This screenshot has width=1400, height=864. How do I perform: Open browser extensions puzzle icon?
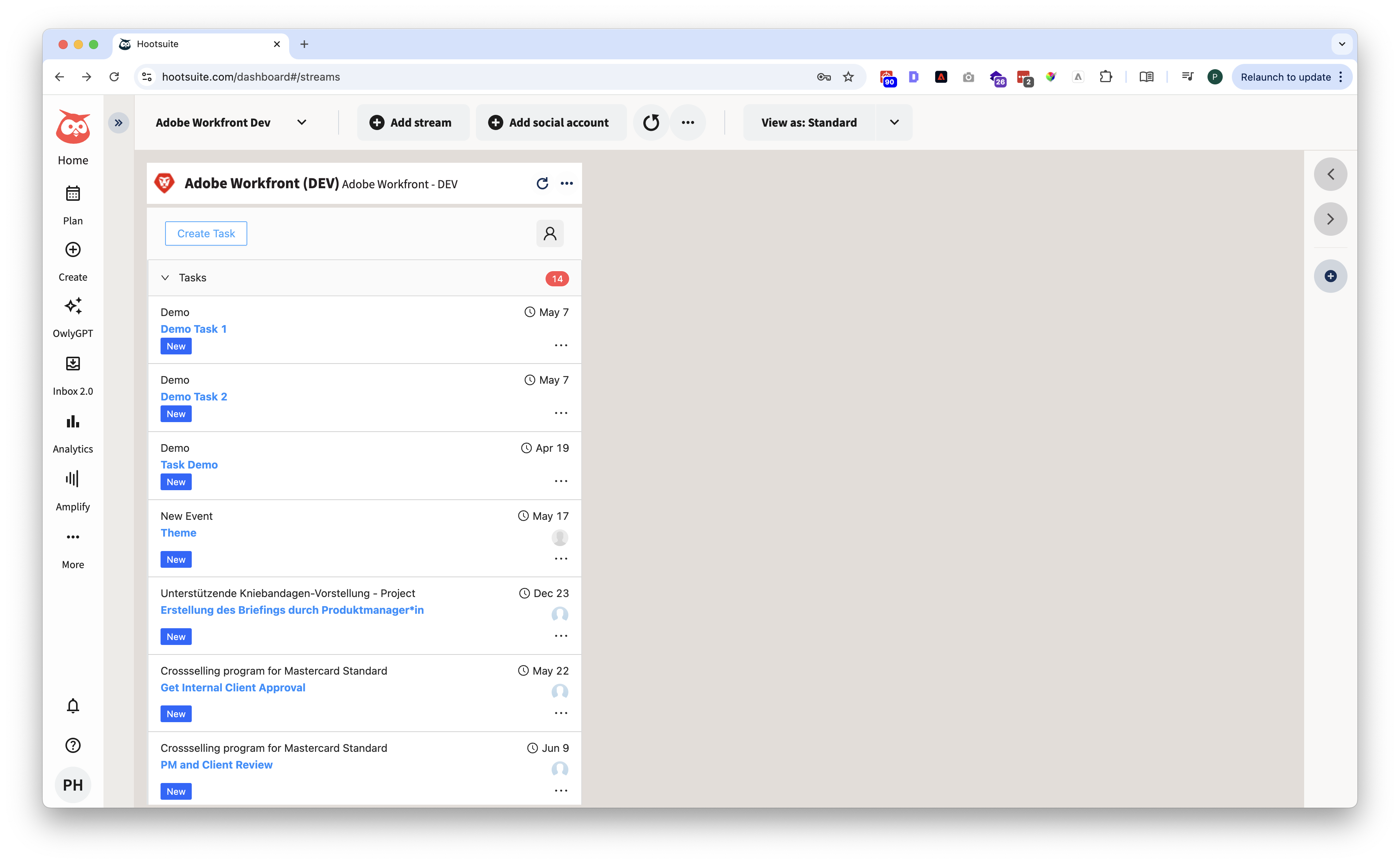coord(1106,76)
